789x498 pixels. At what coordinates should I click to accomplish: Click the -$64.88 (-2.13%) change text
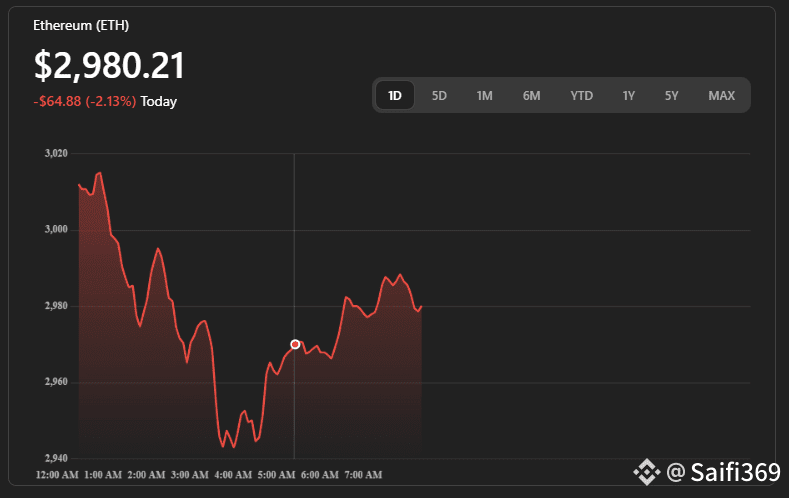[85, 101]
